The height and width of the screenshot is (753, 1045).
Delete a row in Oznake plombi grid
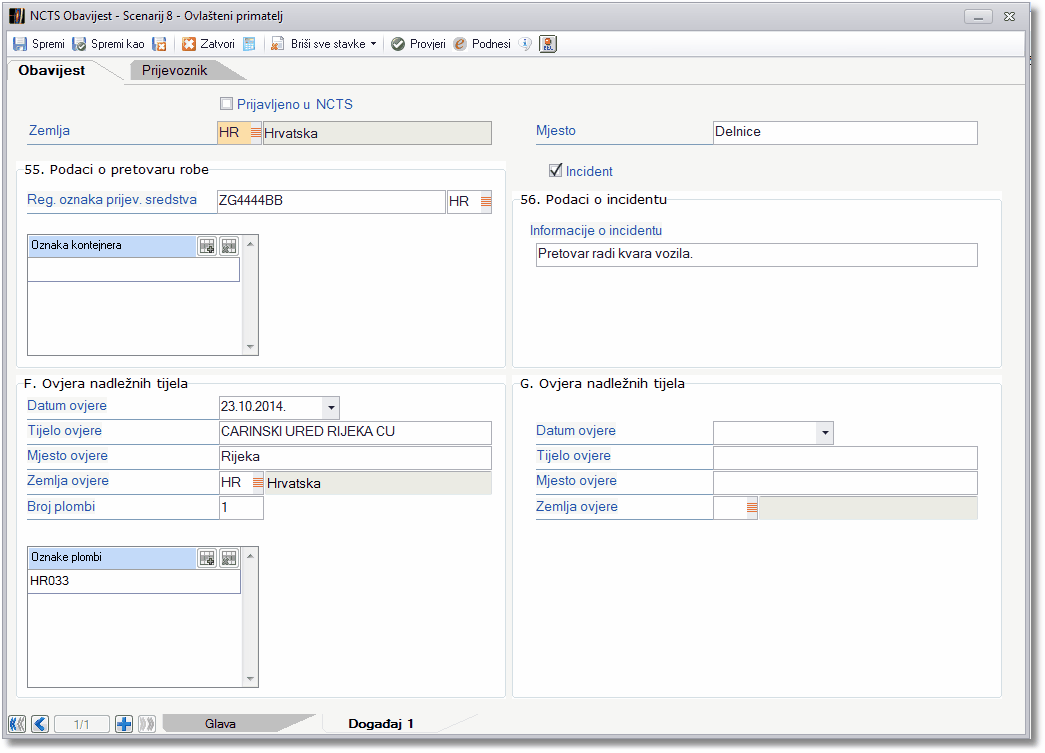click(x=229, y=558)
